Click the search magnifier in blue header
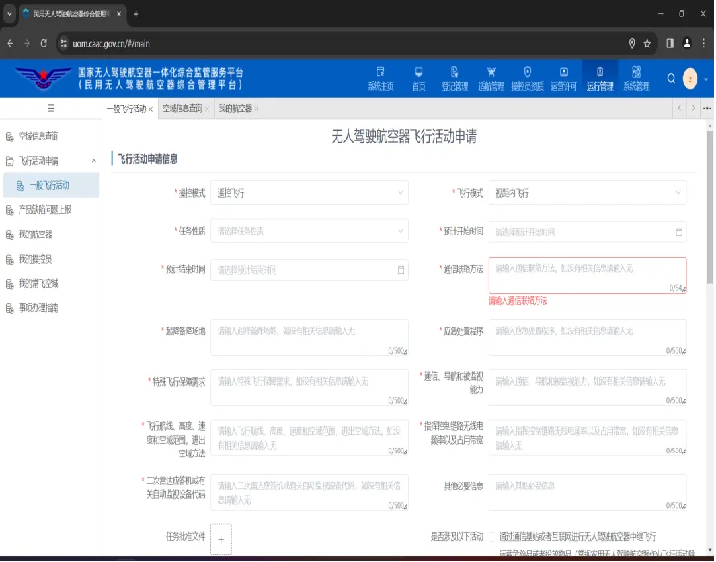 pos(671,79)
